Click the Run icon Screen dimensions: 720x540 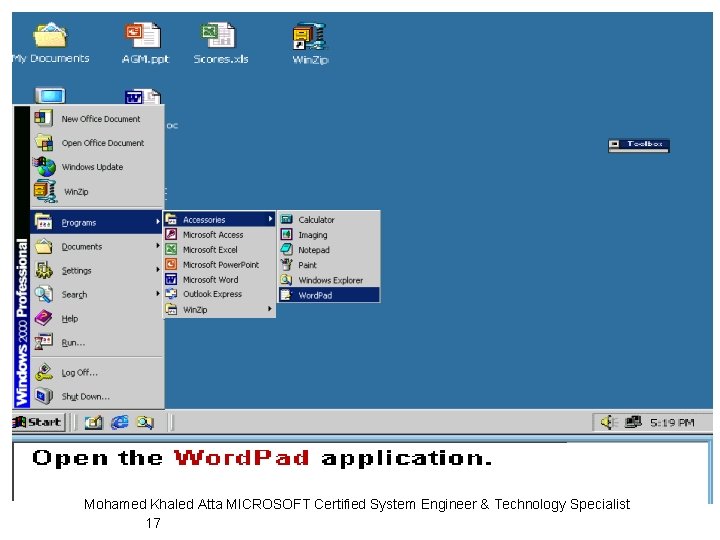(x=44, y=342)
